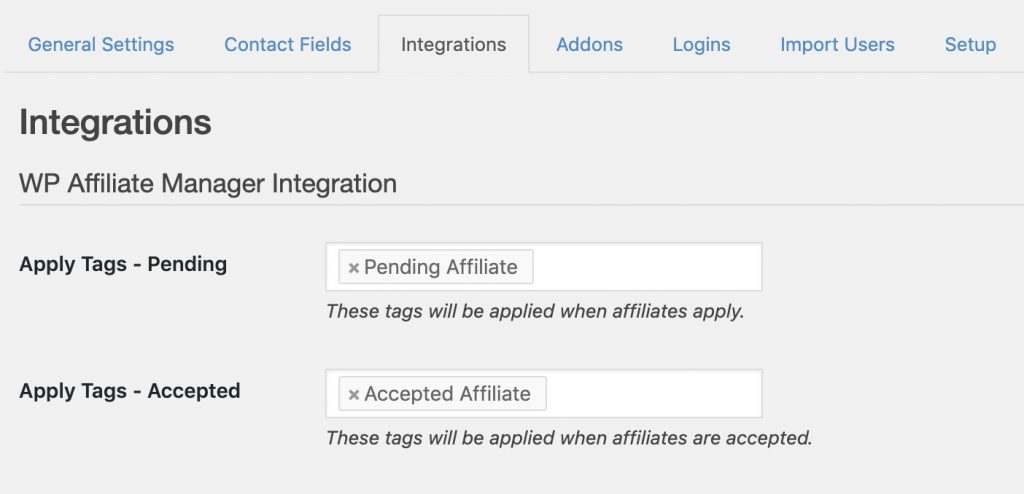Go to the Addons tab
Screen dimensions: 1024x494
590,45
